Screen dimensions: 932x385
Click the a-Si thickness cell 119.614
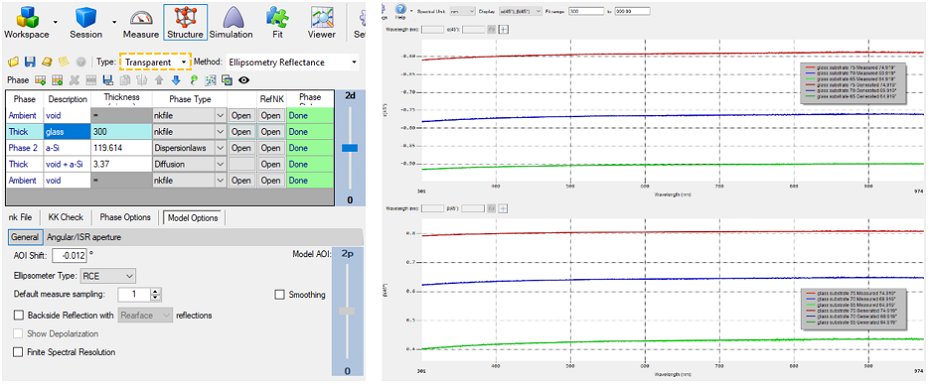click(x=121, y=148)
